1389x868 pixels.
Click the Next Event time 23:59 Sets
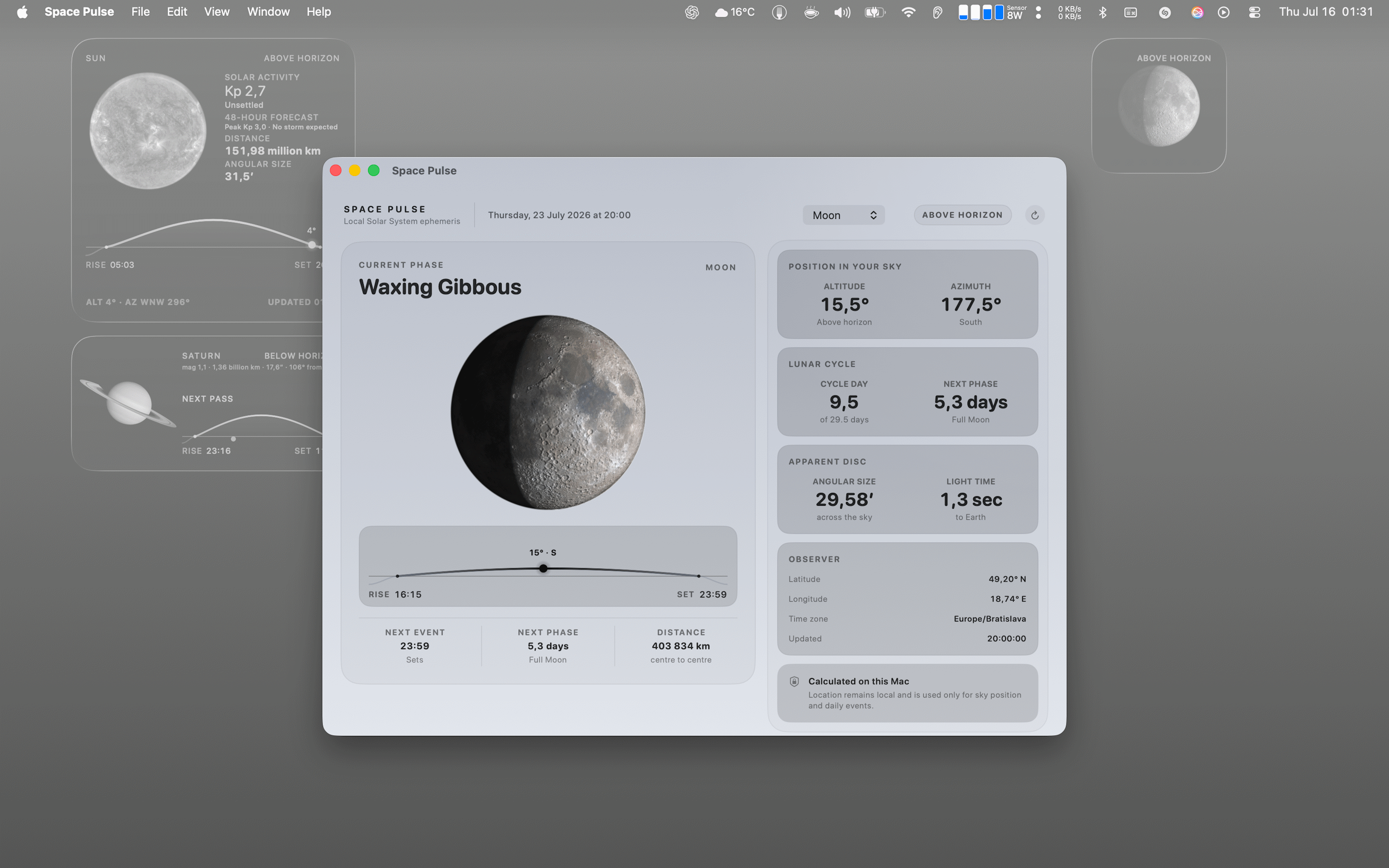414,646
